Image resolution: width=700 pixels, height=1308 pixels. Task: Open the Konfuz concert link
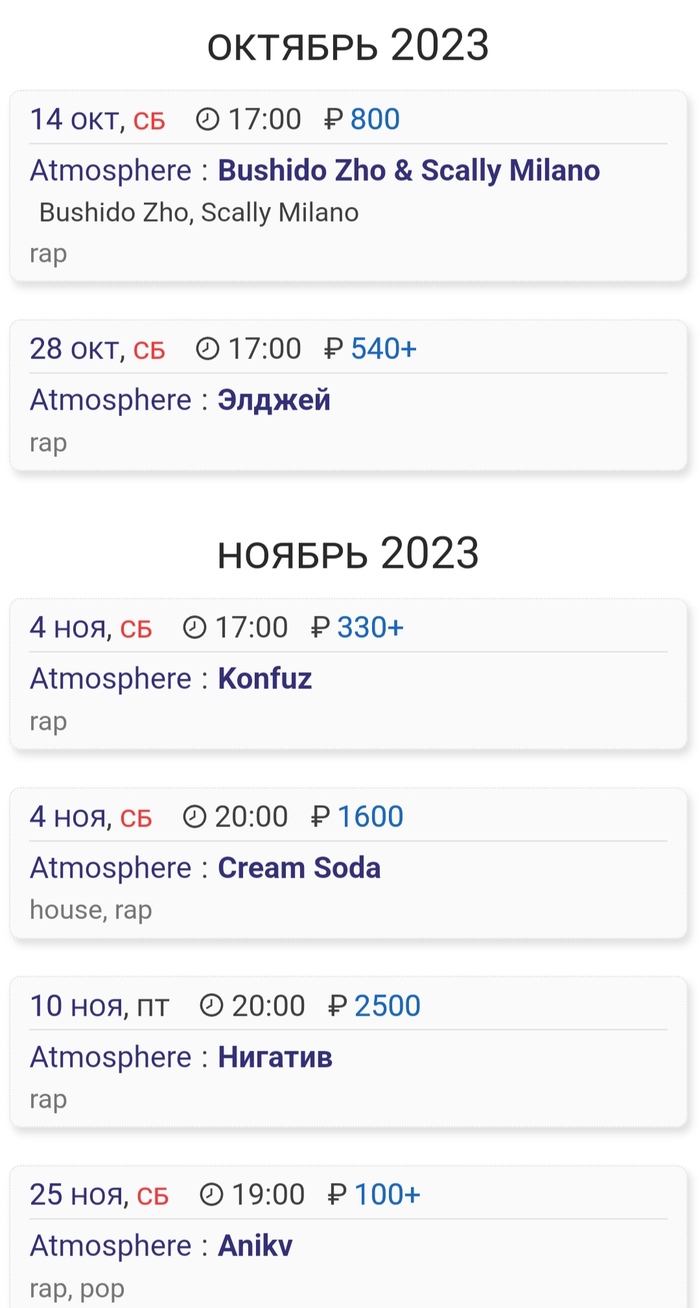pos(265,679)
